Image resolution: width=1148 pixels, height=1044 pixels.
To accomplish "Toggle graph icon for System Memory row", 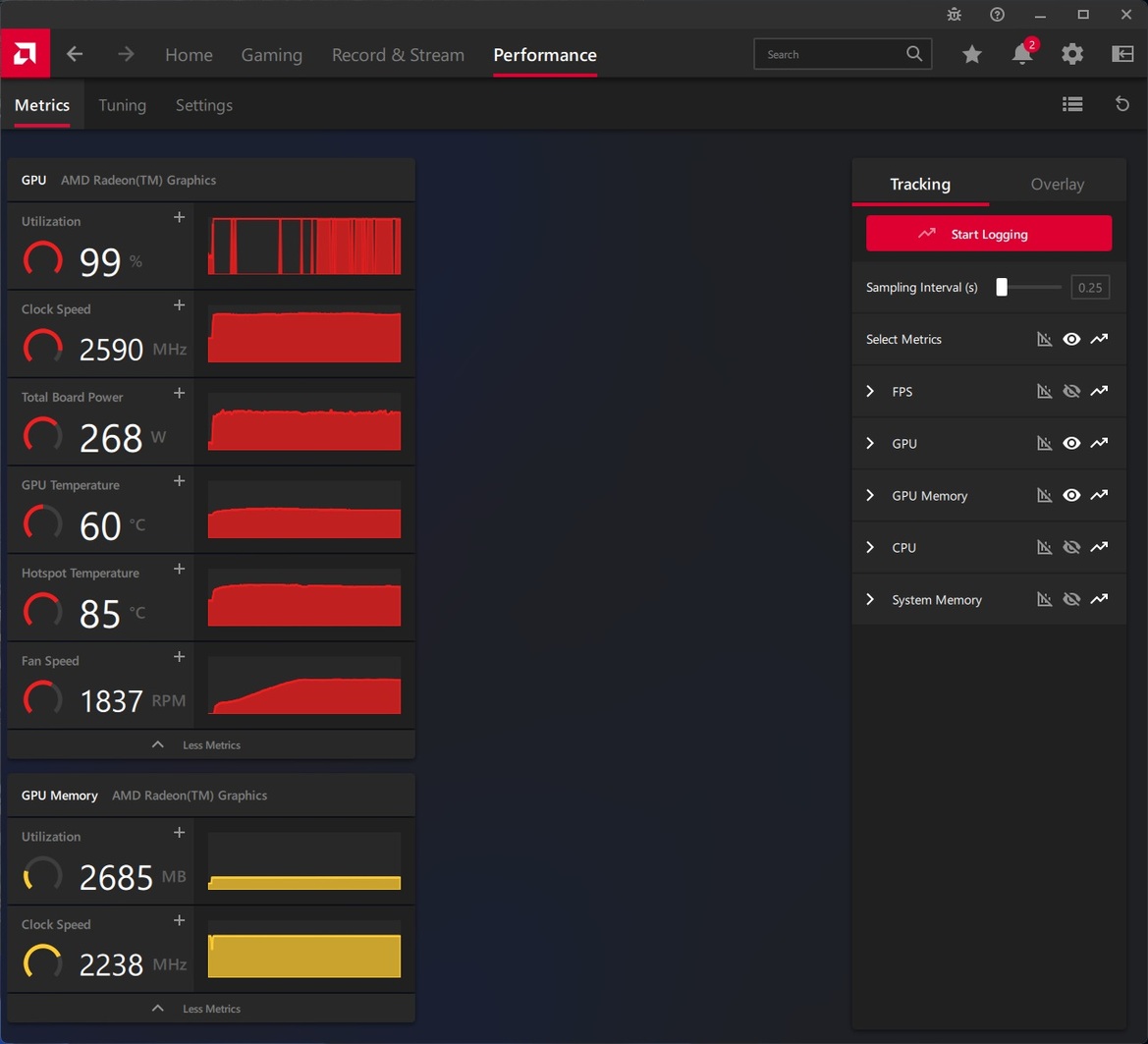I will (1044, 599).
